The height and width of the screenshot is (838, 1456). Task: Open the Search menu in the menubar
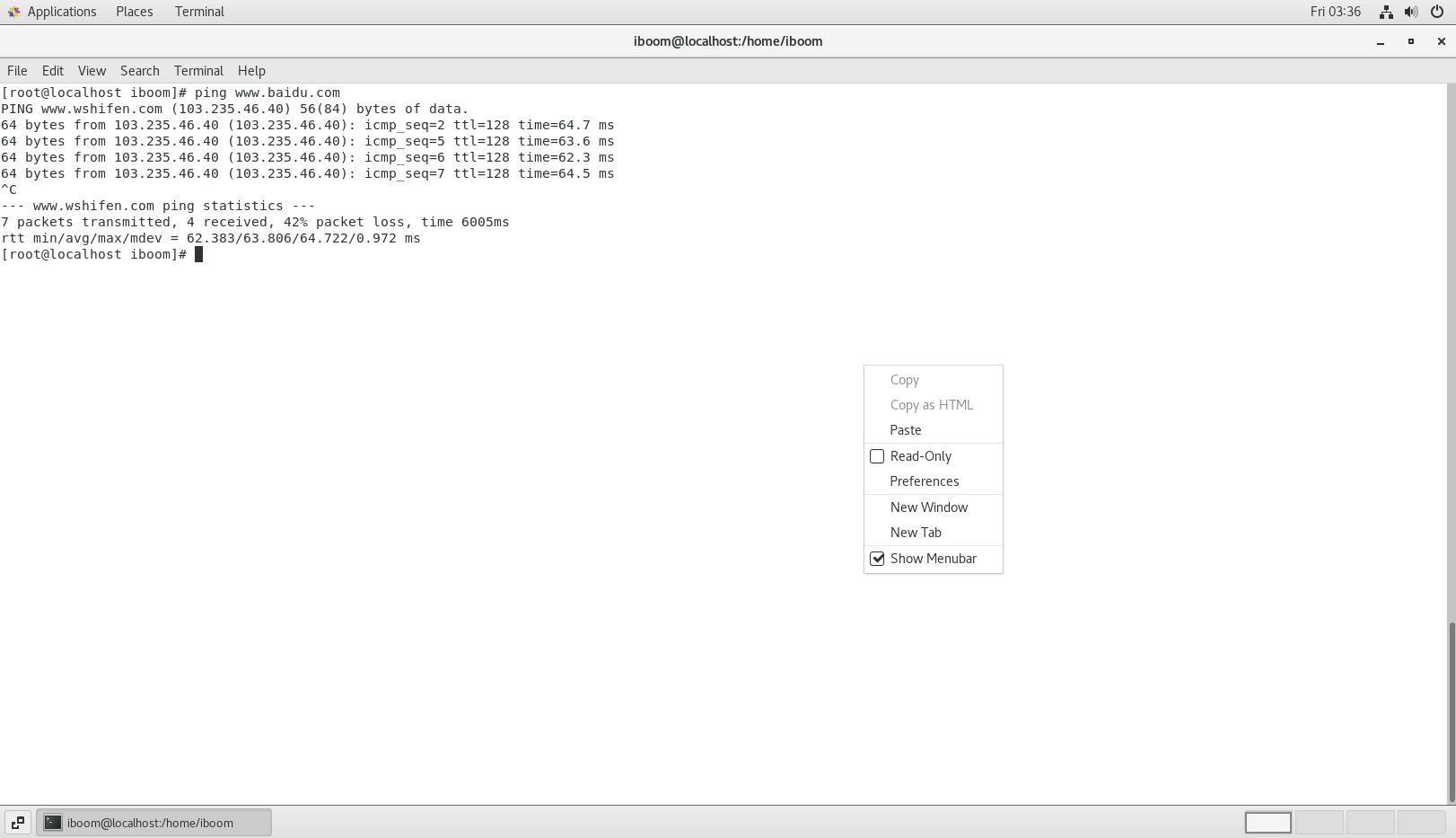[139, 71]
